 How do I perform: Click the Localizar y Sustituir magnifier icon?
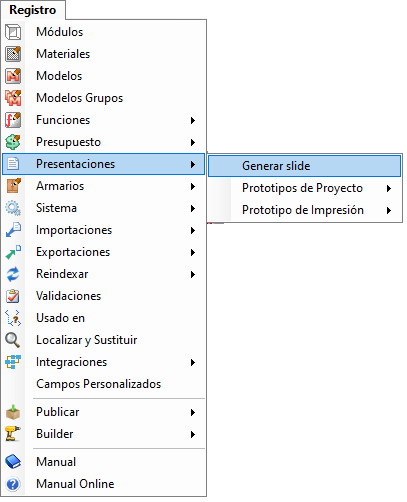click(x=13, y=340)
